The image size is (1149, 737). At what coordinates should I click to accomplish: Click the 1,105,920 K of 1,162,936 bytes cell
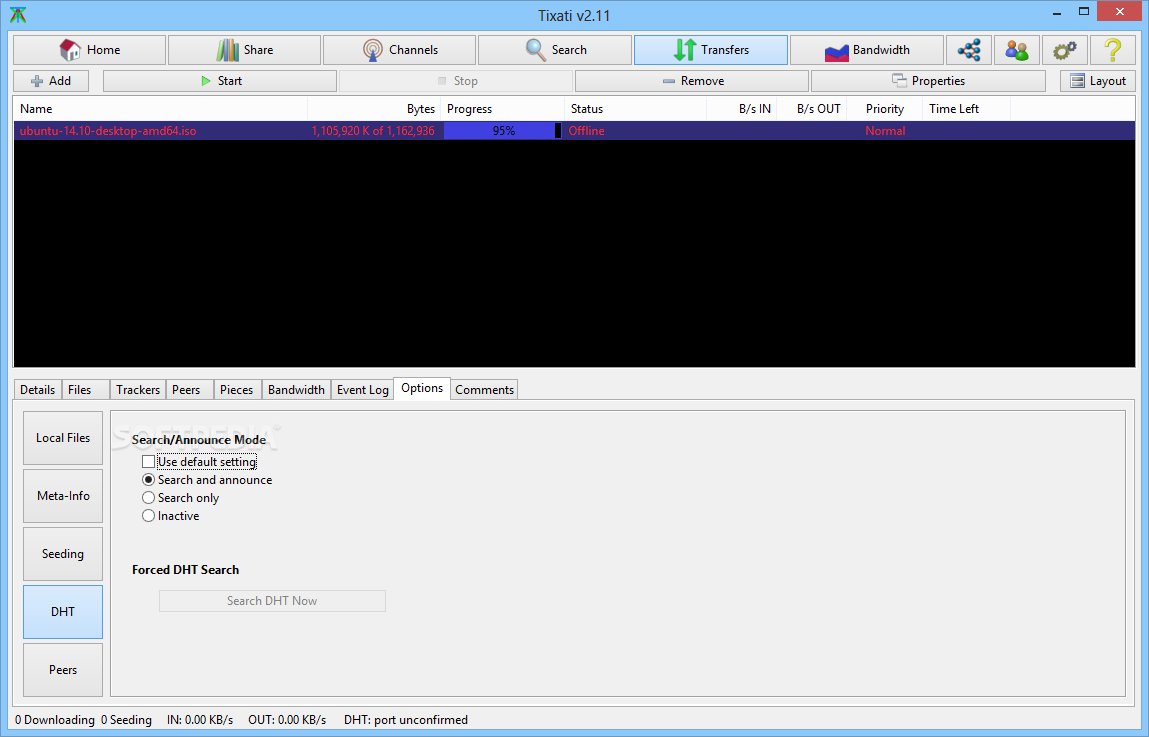tap(373, 130)
